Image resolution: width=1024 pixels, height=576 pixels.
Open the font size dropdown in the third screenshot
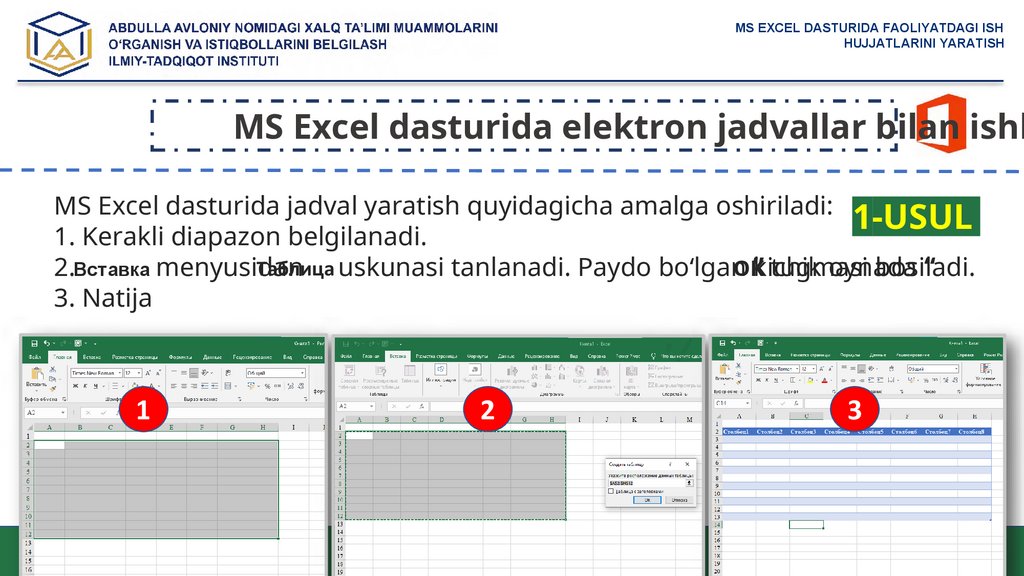814,369
